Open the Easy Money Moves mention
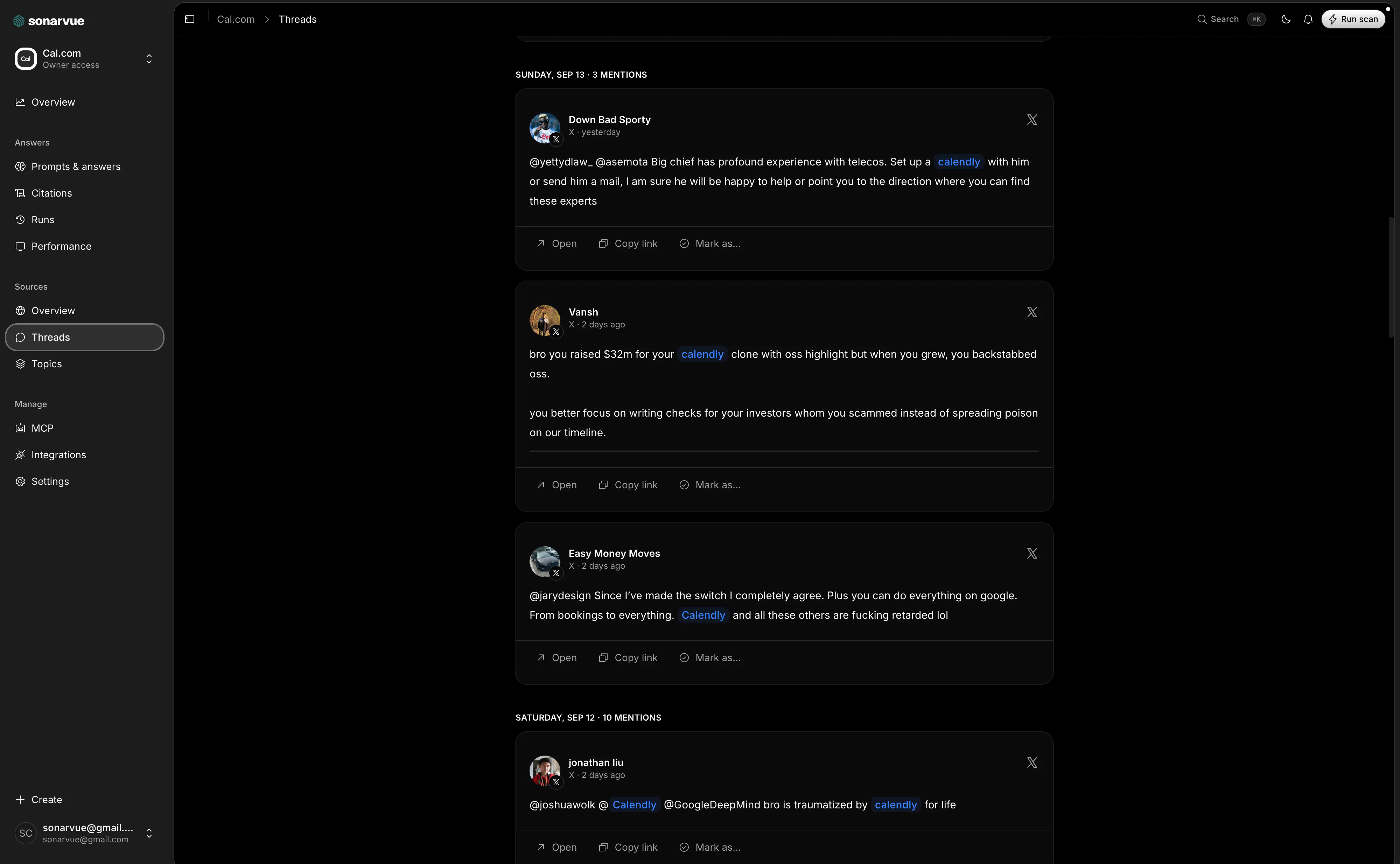 coord(556,658)
